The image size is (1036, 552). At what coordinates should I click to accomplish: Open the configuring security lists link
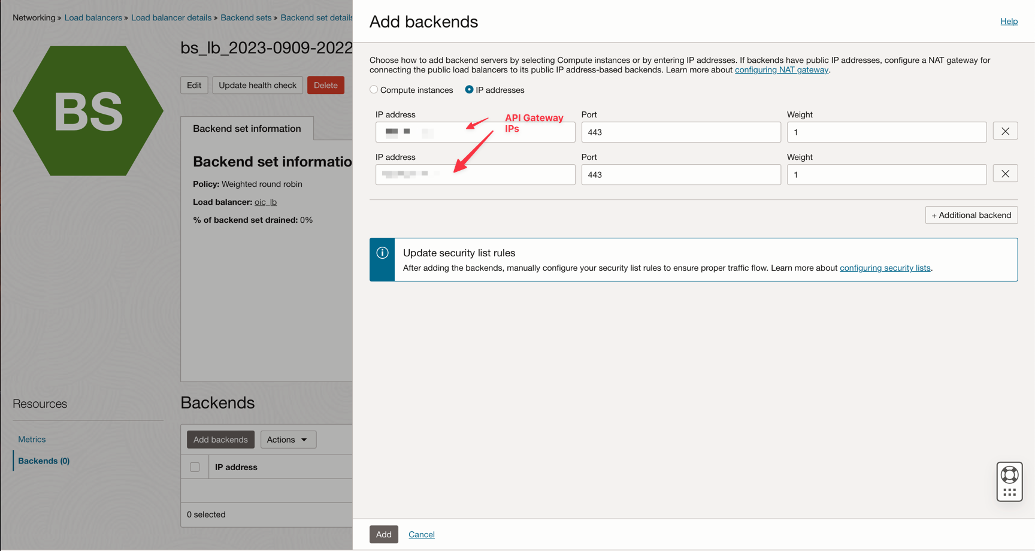(x=885, y=268)
